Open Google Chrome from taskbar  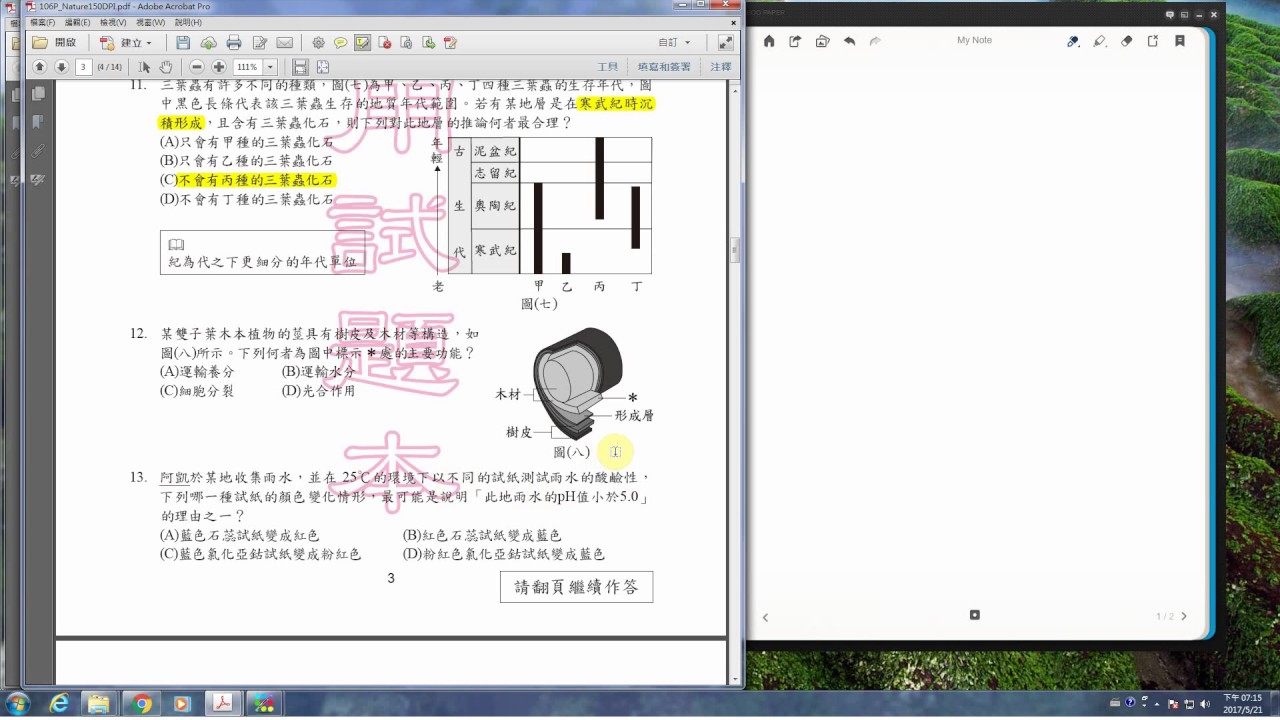141,704
